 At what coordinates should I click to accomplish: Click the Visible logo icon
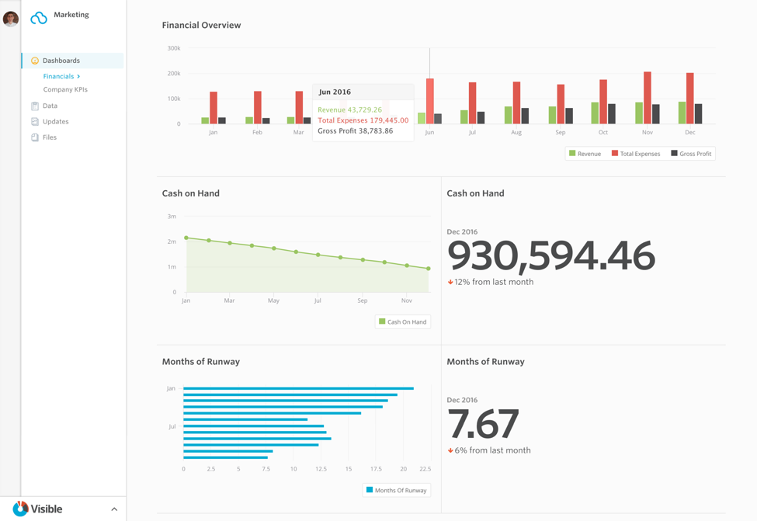(x=20, y=508)
